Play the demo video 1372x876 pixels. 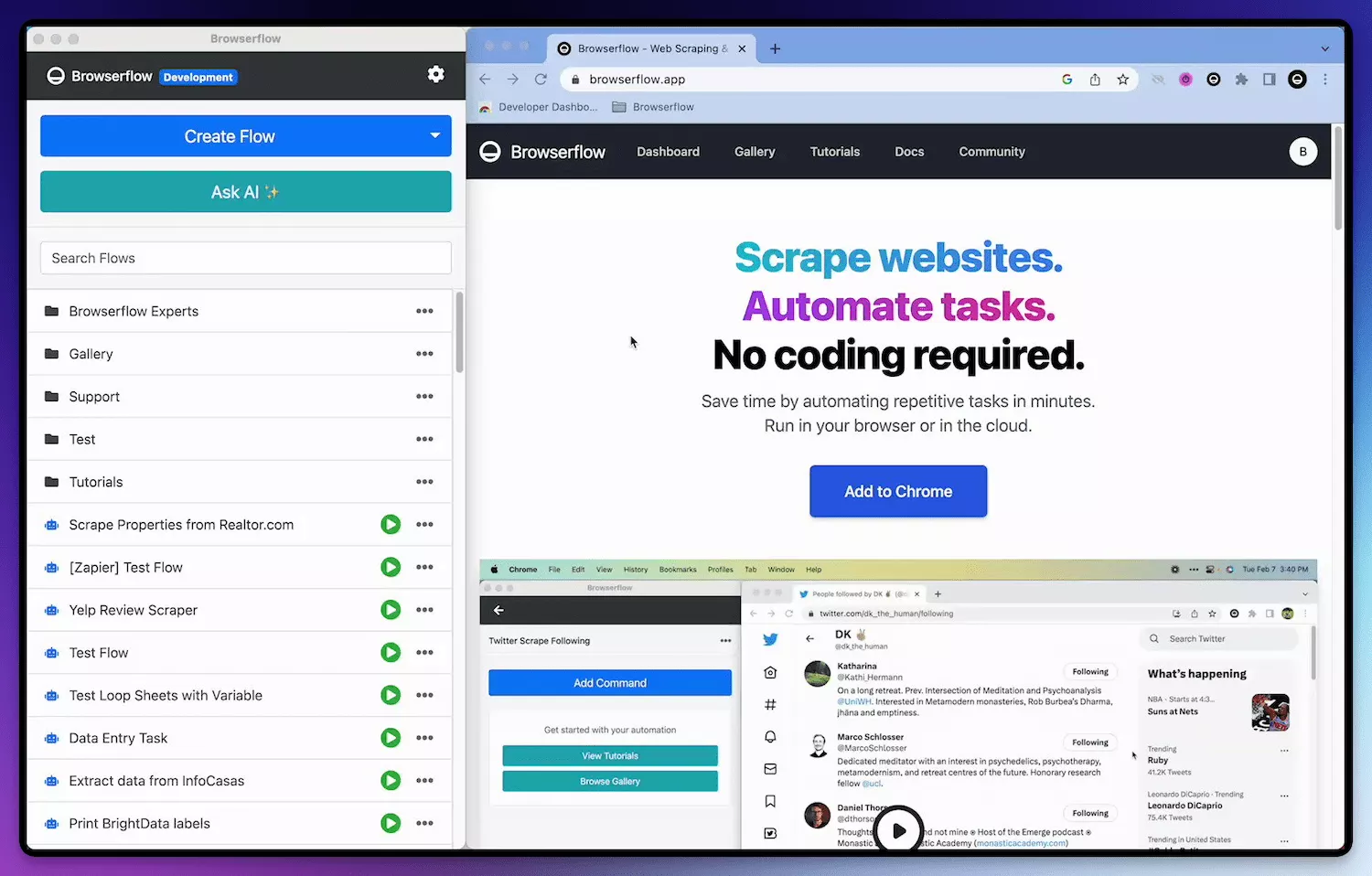898,830
